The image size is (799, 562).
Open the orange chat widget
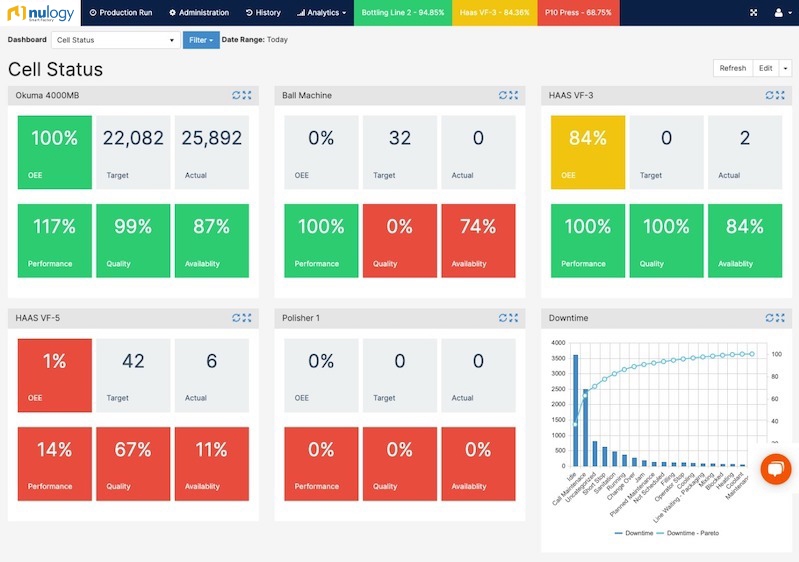(776, 469)
